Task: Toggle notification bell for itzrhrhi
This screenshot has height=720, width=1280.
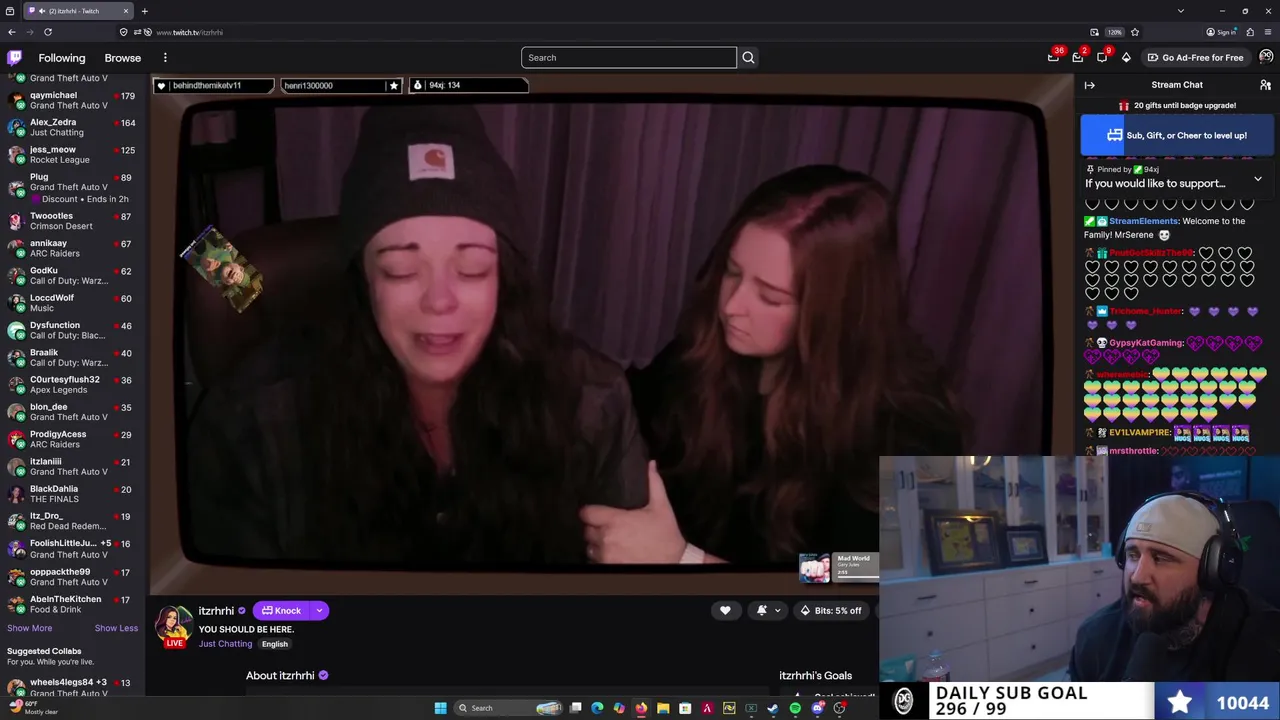Action: click(x=762, y=610)
